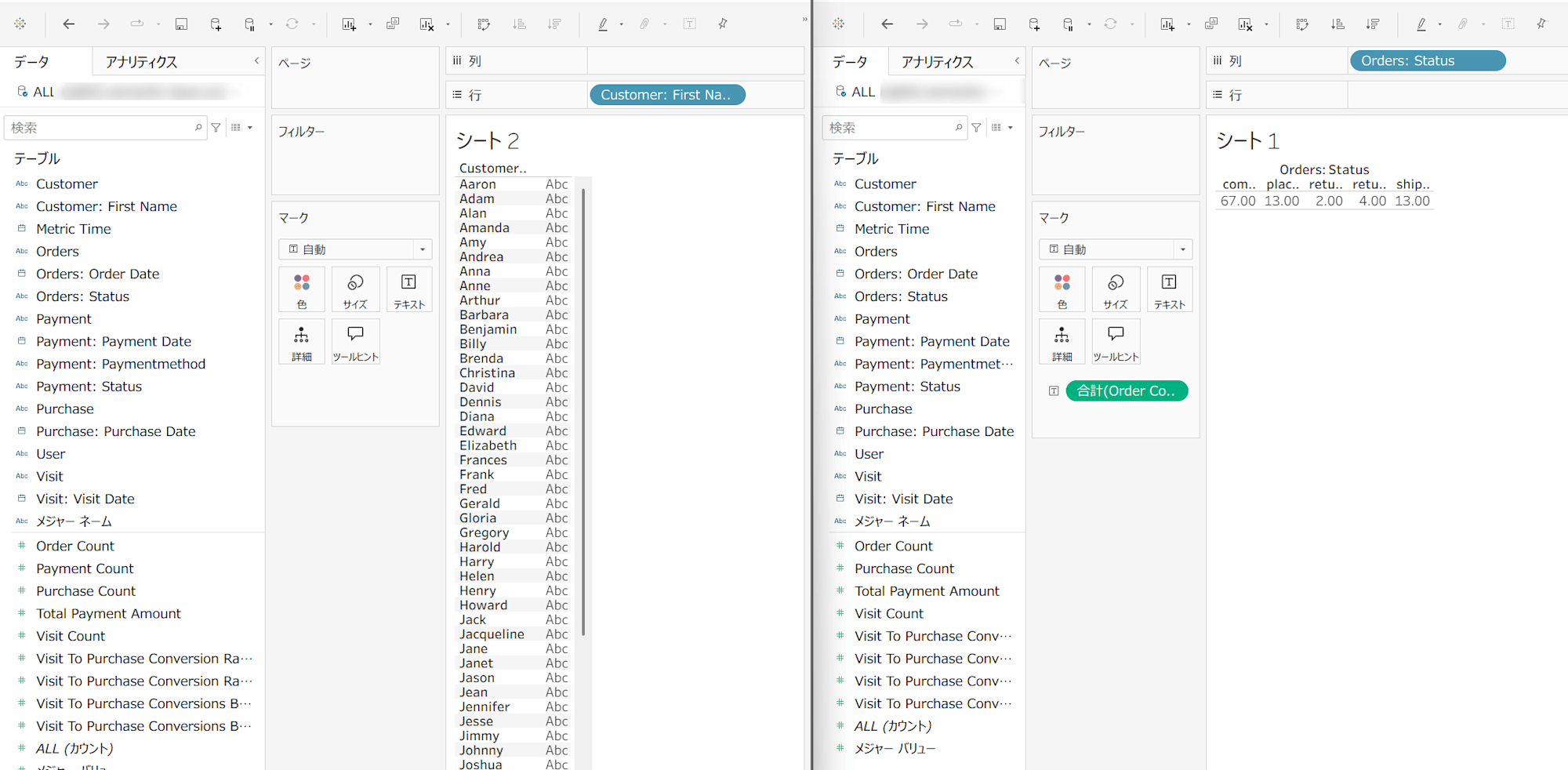This screenshot has height=770, width=1568.
Task: Sort descending using right window toolbar icon
Action: tap(1372, 24)
